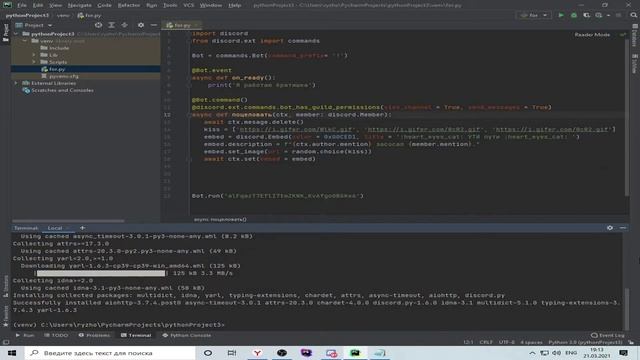Open the File menu
Viewport: 640px width, 360px height.
22,5
